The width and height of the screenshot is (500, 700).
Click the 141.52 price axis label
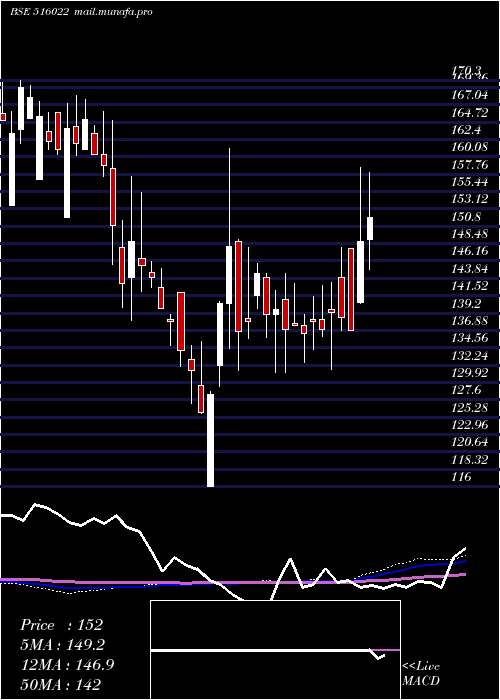point(469,286)
